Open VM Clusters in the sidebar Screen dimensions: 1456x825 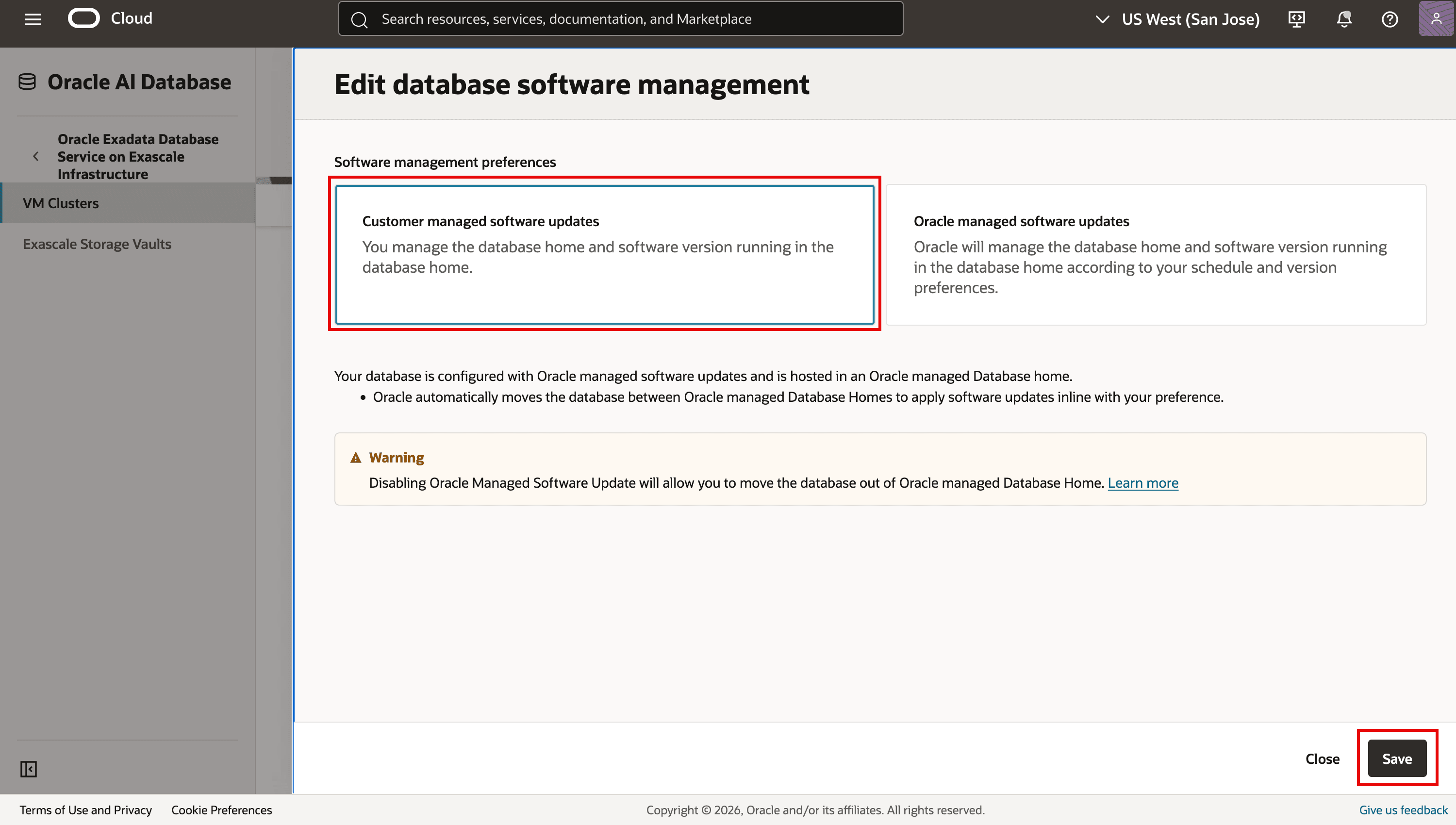tap(128, 203)
